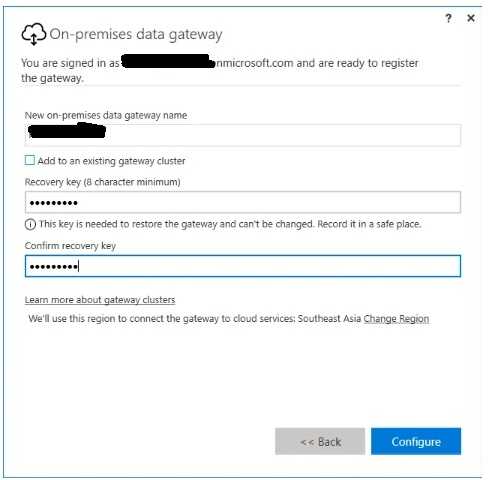Viewport: 488px width, 480px height.
Task: Click the Southeast Asia region text
Action: coord(329,319)
